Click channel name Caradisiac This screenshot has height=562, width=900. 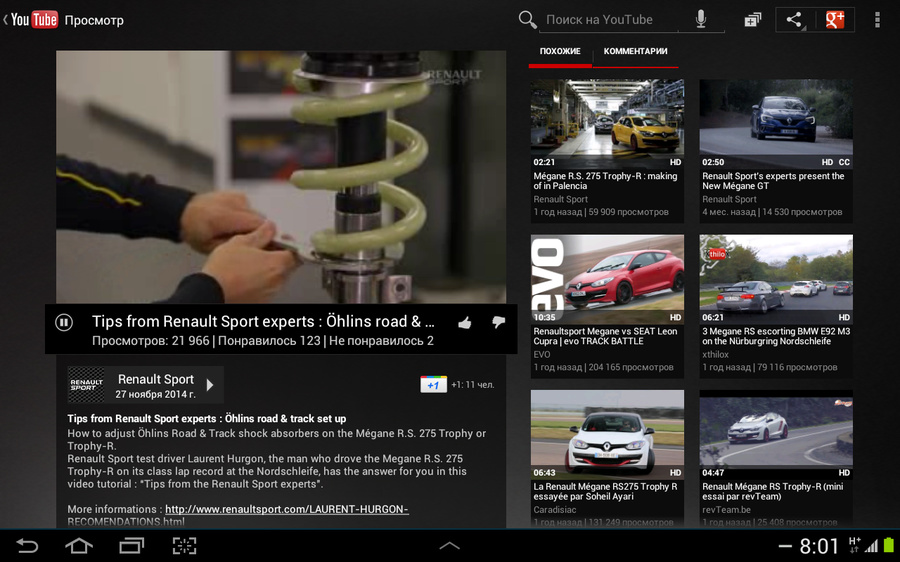pos(555,510)
